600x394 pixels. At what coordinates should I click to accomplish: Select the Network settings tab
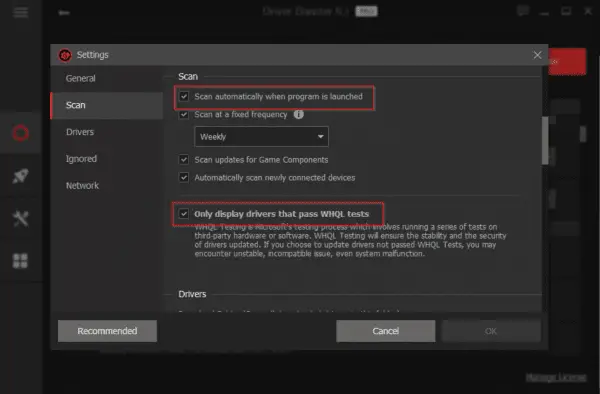point(107,186)
